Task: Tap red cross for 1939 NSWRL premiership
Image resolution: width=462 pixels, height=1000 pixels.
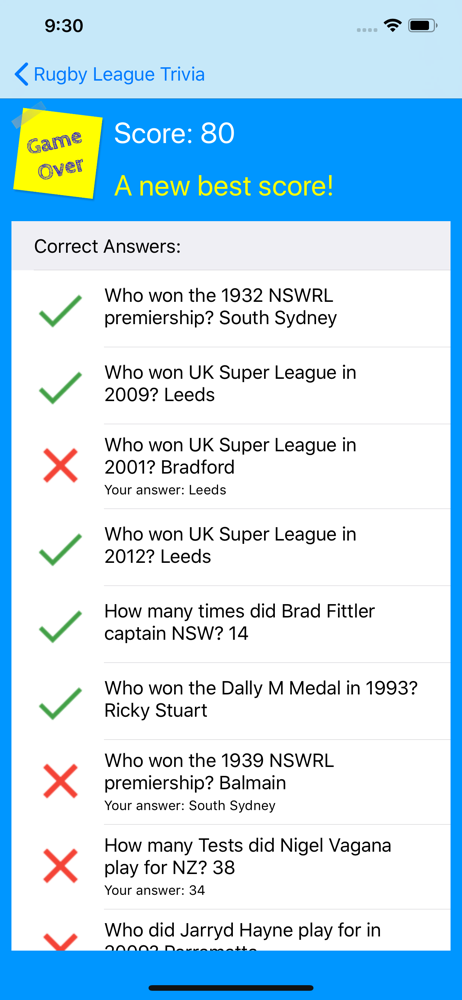Action: point(60,781)
